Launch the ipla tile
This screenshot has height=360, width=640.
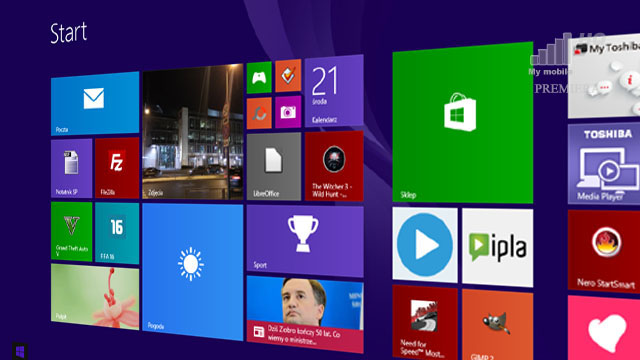pos(498,248)
